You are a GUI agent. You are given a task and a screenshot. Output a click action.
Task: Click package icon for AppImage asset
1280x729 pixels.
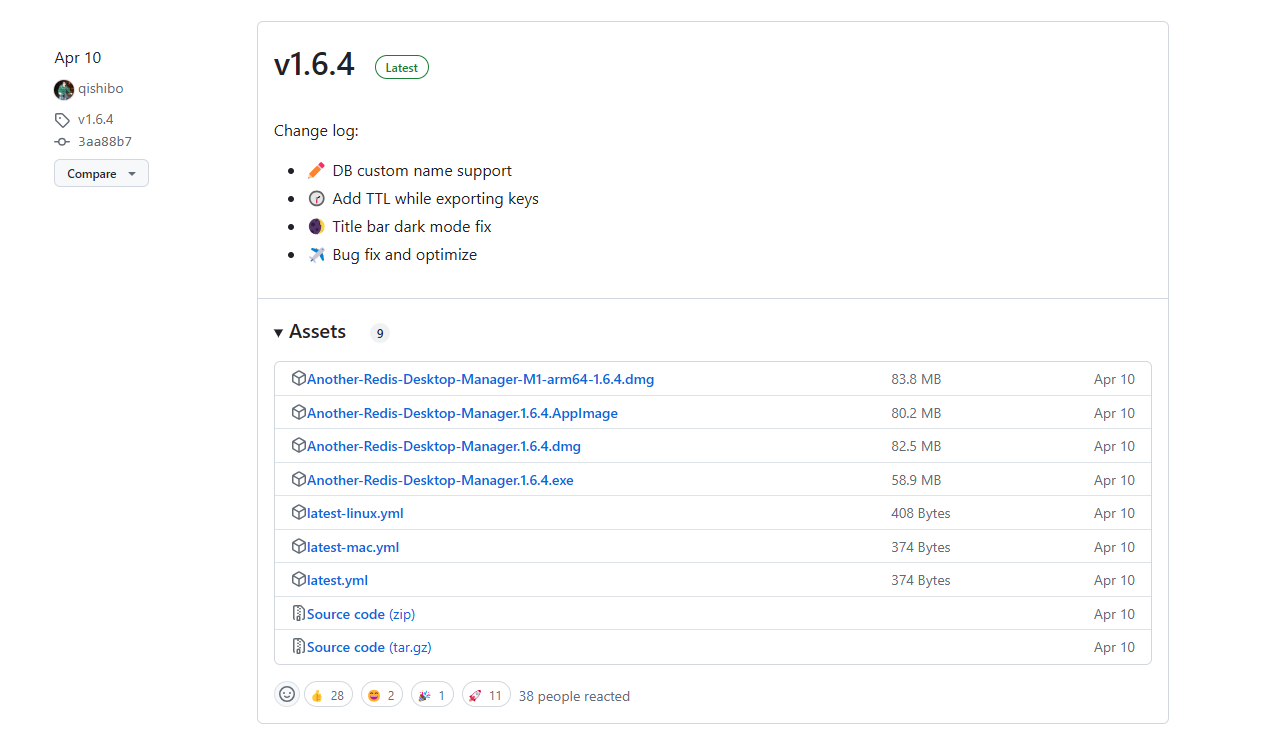click(298, 412)
